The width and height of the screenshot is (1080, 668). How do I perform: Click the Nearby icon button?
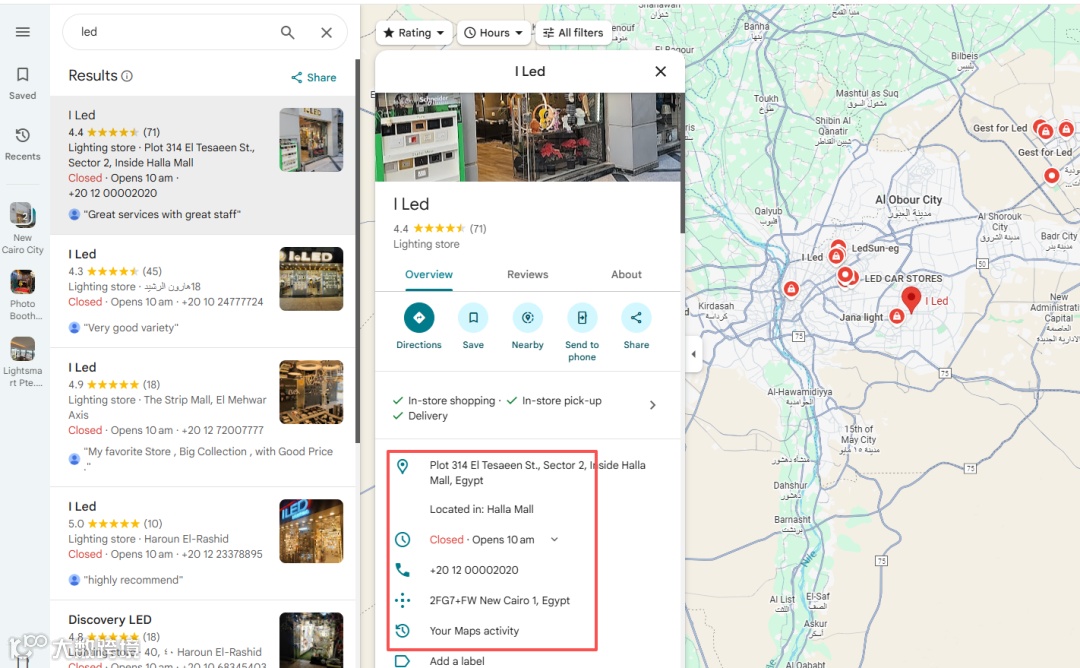tap(528, 317)
